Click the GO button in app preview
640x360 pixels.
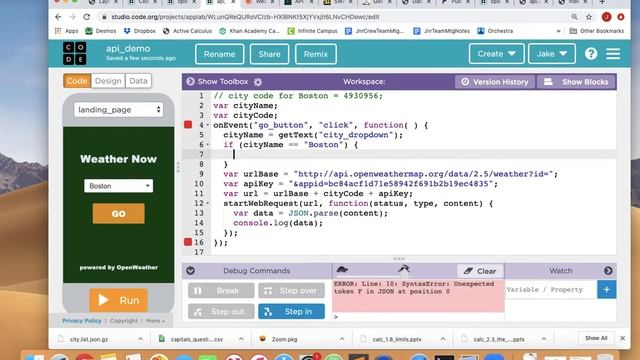click(118, 213)
